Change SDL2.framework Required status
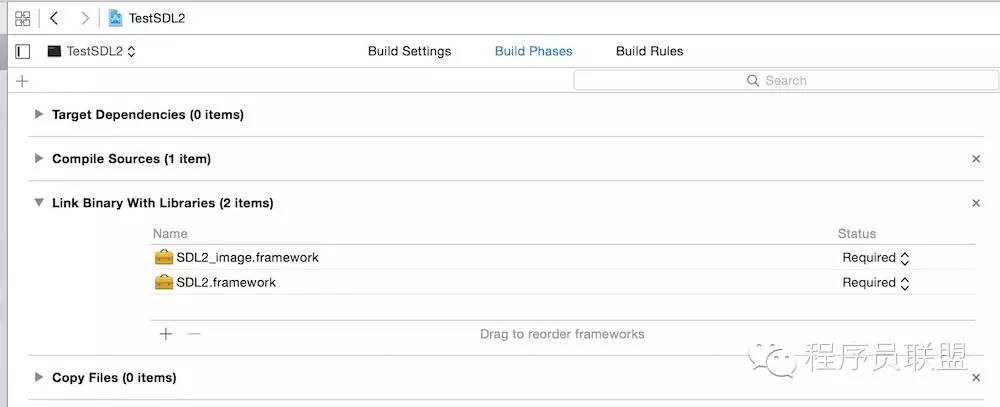 pos(876,283)
